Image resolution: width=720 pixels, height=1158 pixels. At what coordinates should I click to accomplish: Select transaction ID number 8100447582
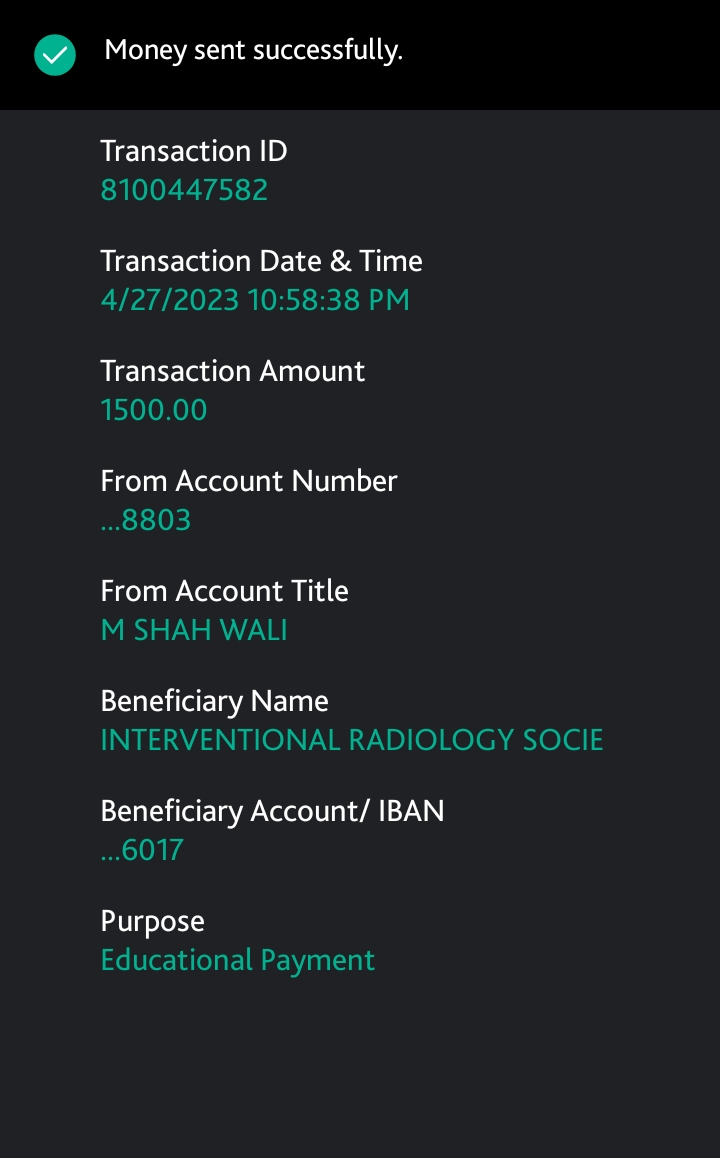pos(184,190)
